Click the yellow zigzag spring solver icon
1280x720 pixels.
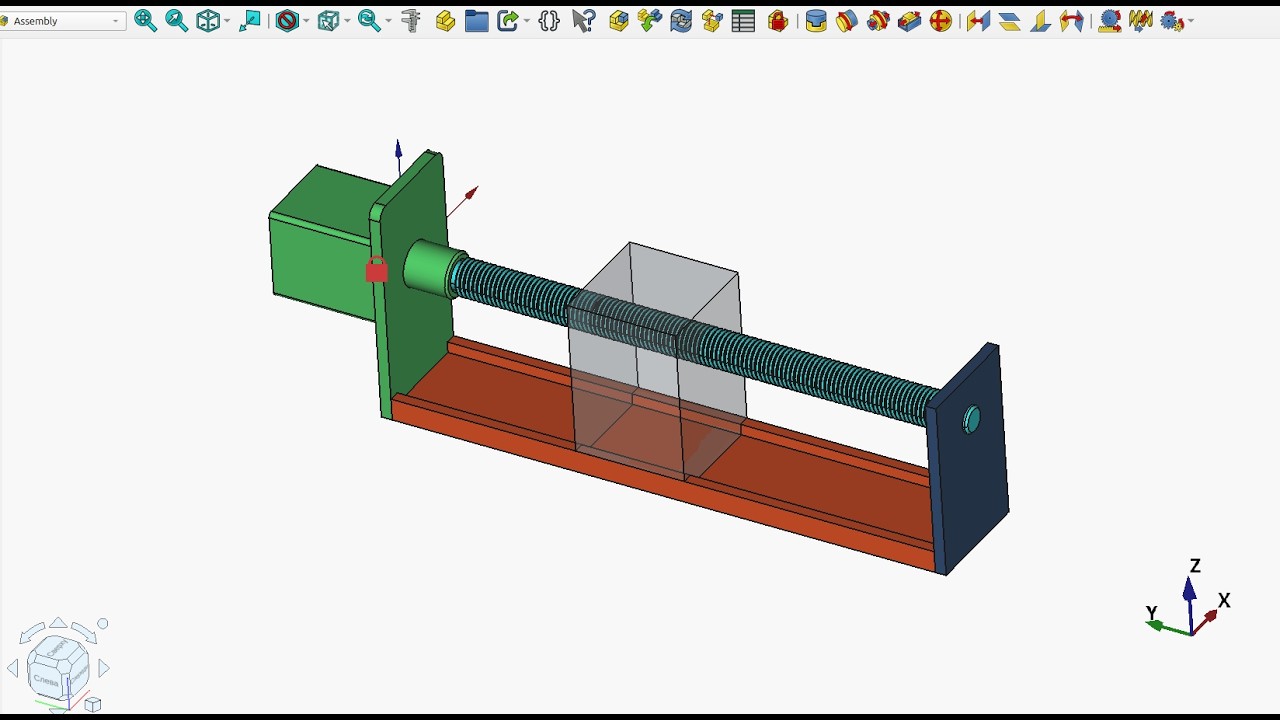click(1140, 21)
